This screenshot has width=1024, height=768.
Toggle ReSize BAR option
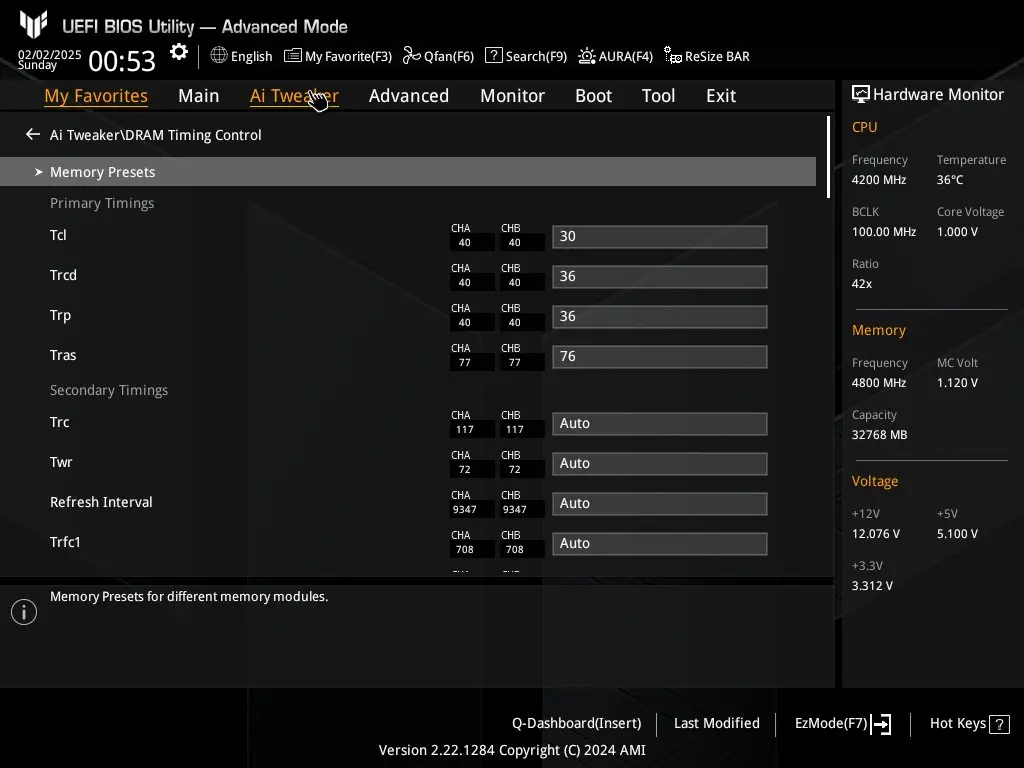[x=707, y=56]
